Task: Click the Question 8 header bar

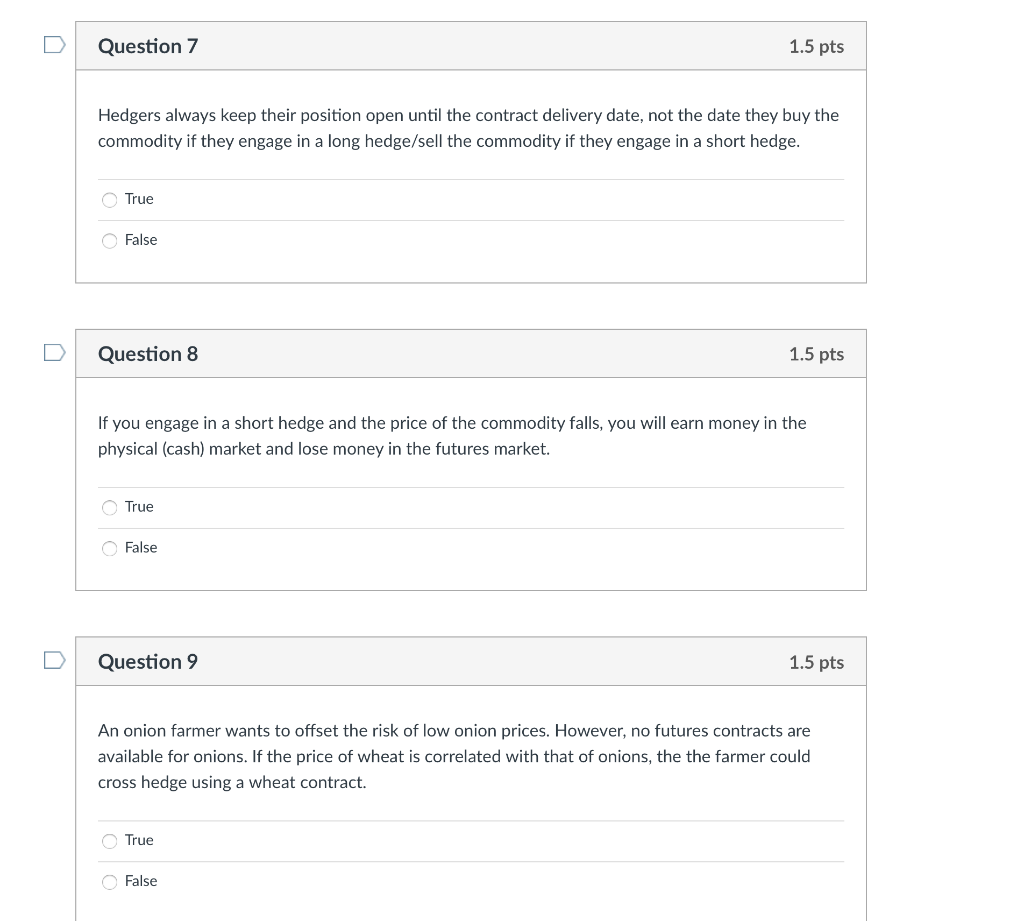Action: (471, 353)
